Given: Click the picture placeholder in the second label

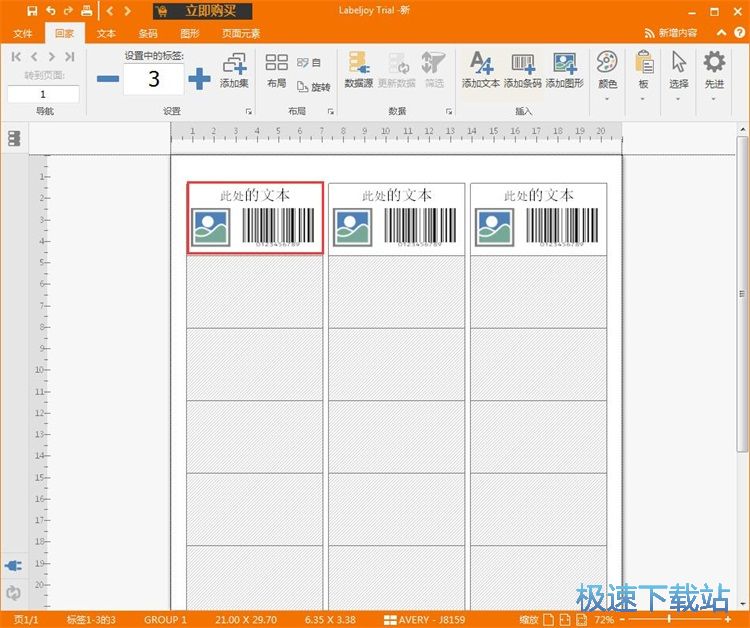Looking at the screenshot, I should (353, 227).
